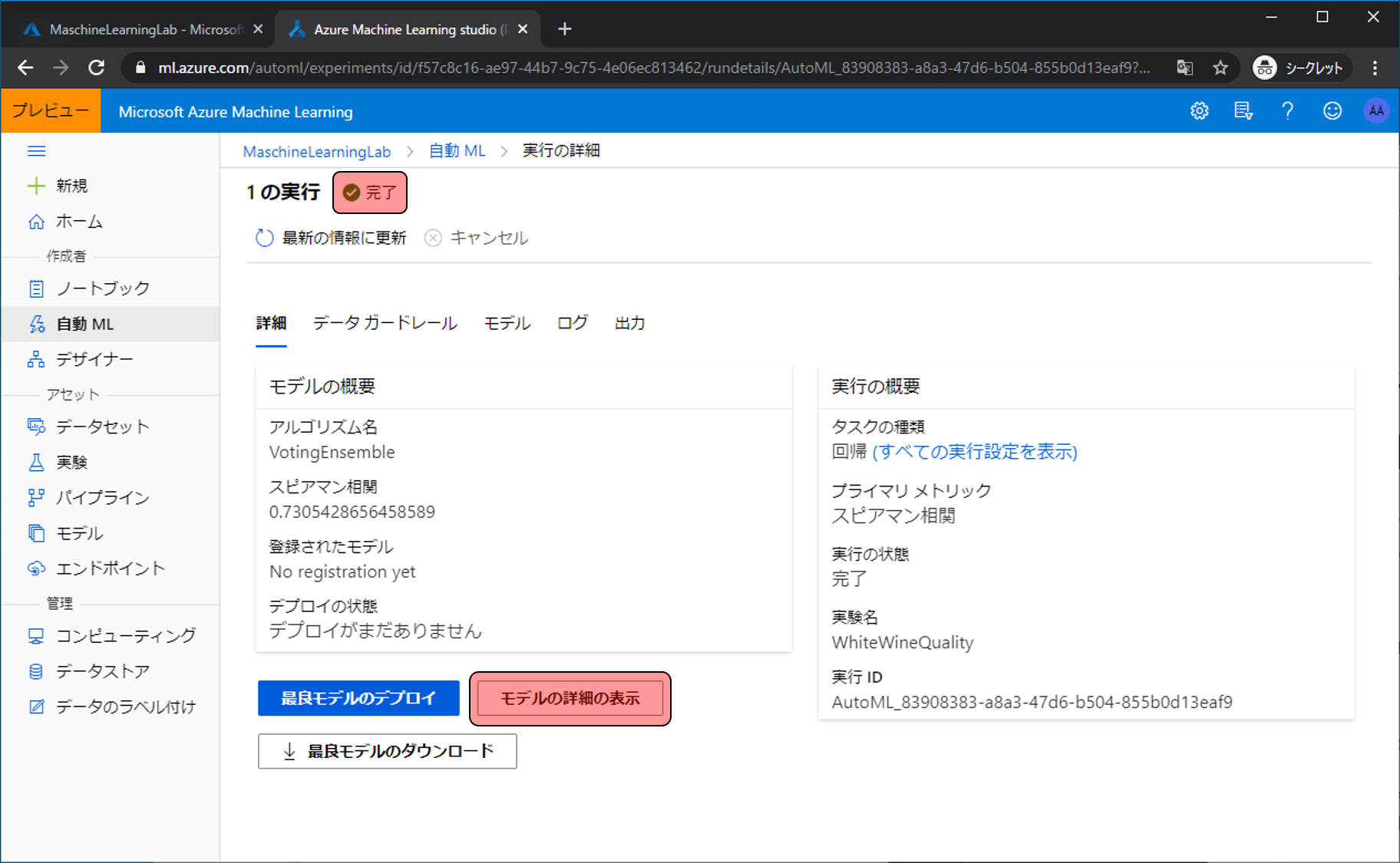The height and width of the screenshot is (863, 1400).
Task: Click the browser address bar
Action: click(x=652, y=68)
